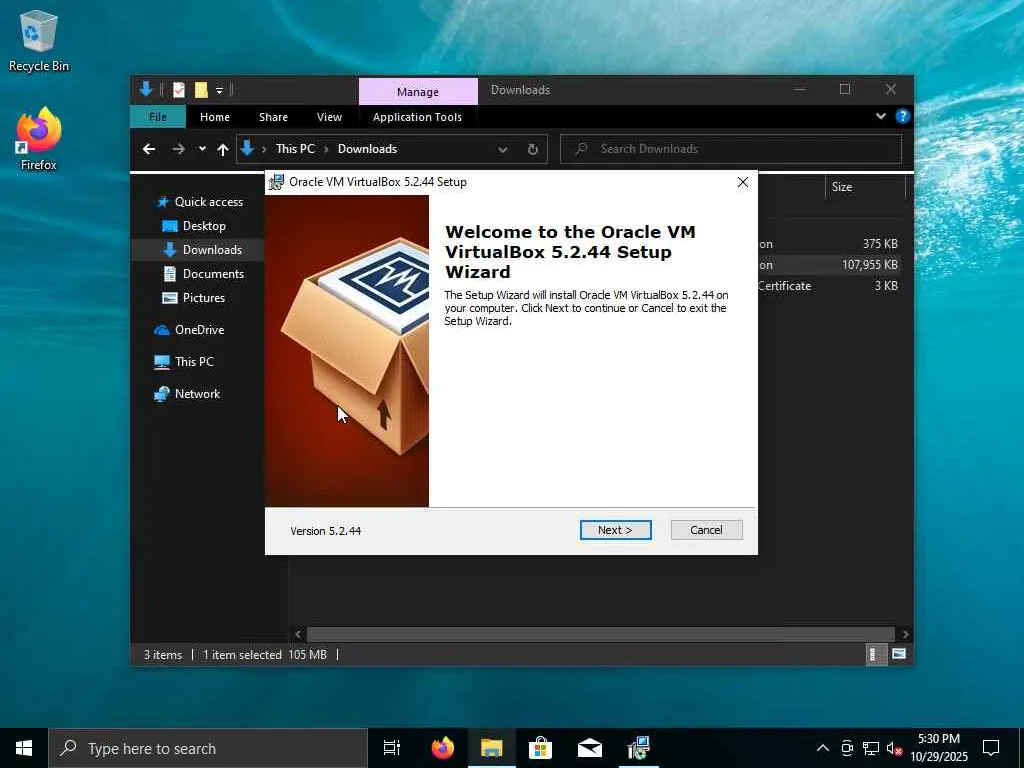This screenshot has width=1024, height=768.
Task: Expand address bar history dropdown
Action: coord(503,150)
